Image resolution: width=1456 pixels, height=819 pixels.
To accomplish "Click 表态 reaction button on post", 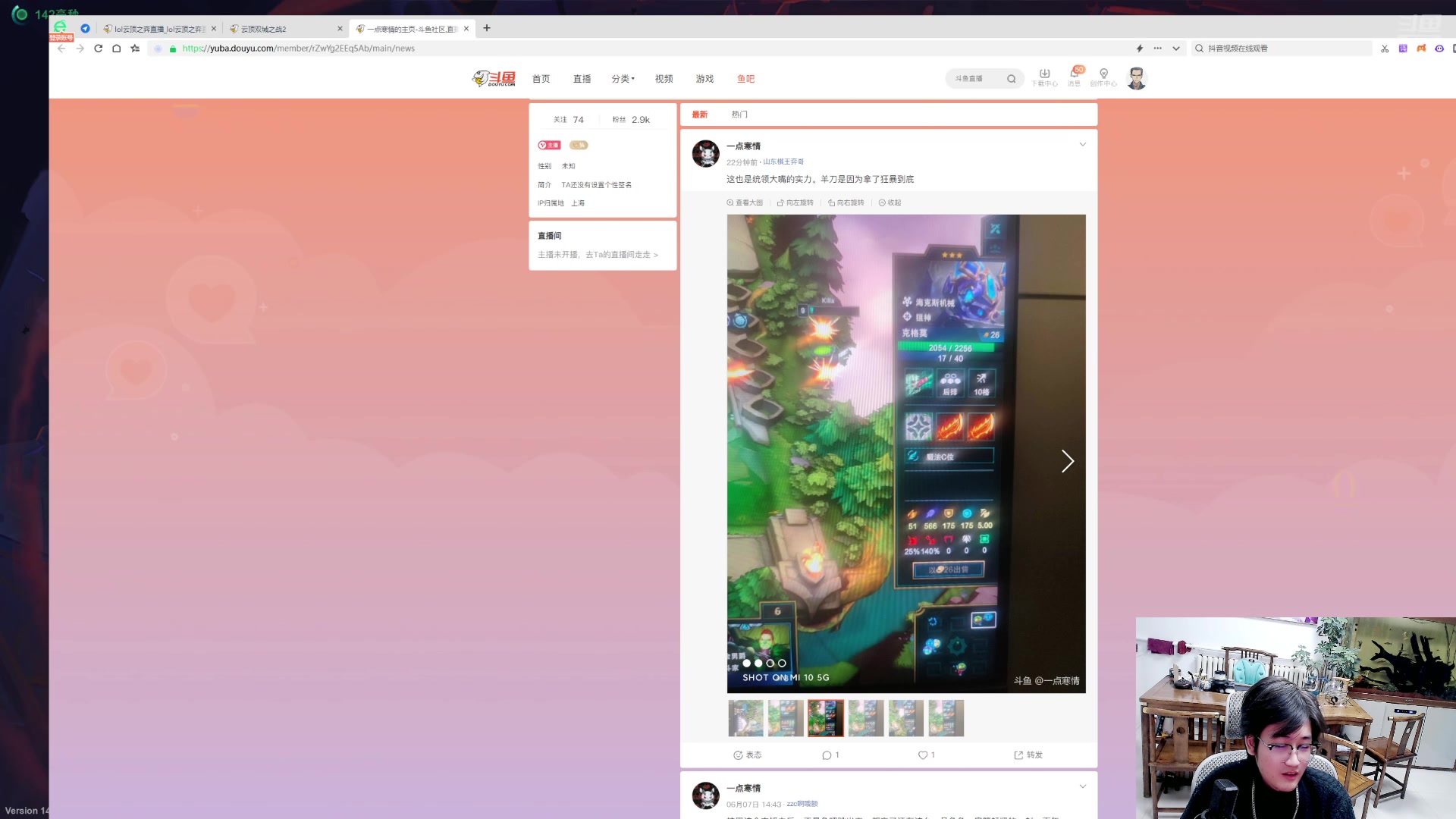I will coord(748,755).
